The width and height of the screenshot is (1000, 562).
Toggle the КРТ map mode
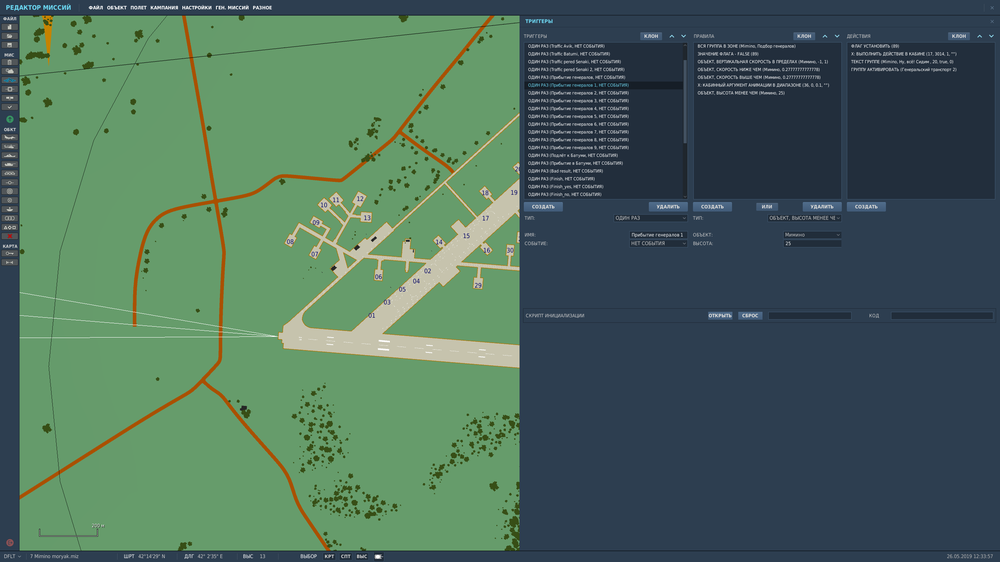pyautogui.click(x=329, y=556)
